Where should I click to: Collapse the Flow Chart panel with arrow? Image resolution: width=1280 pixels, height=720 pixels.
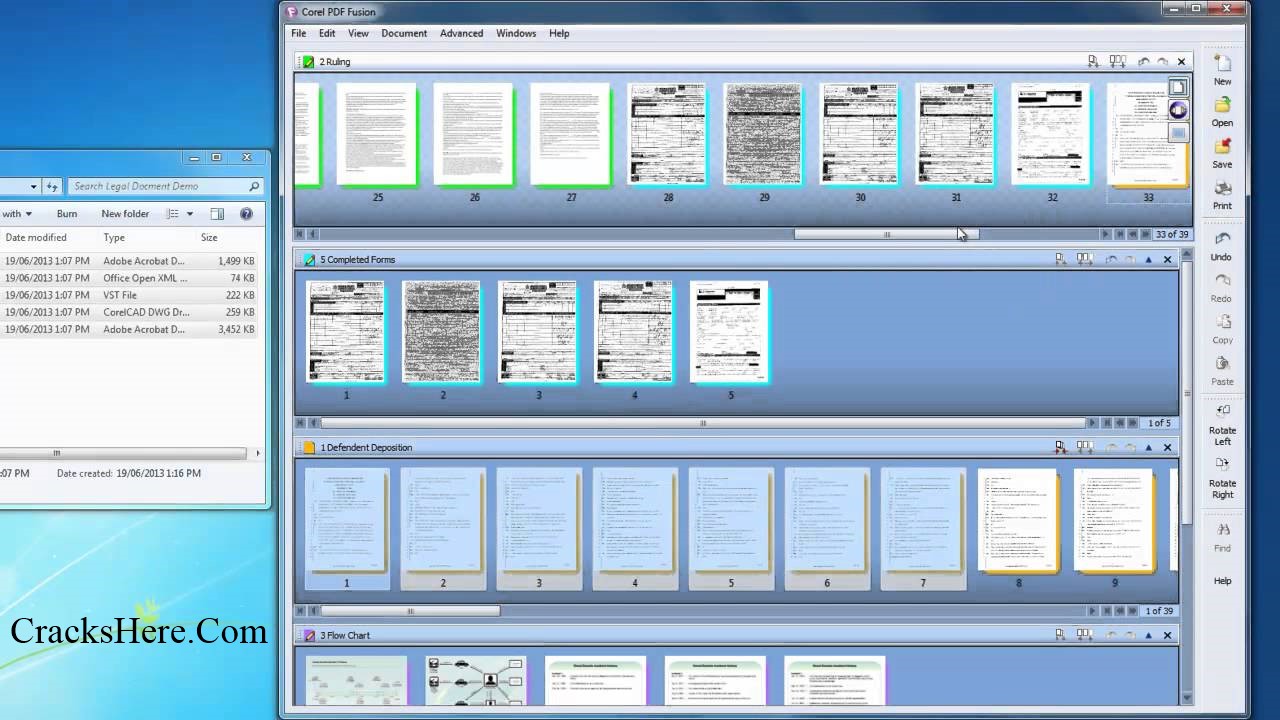1148,636
